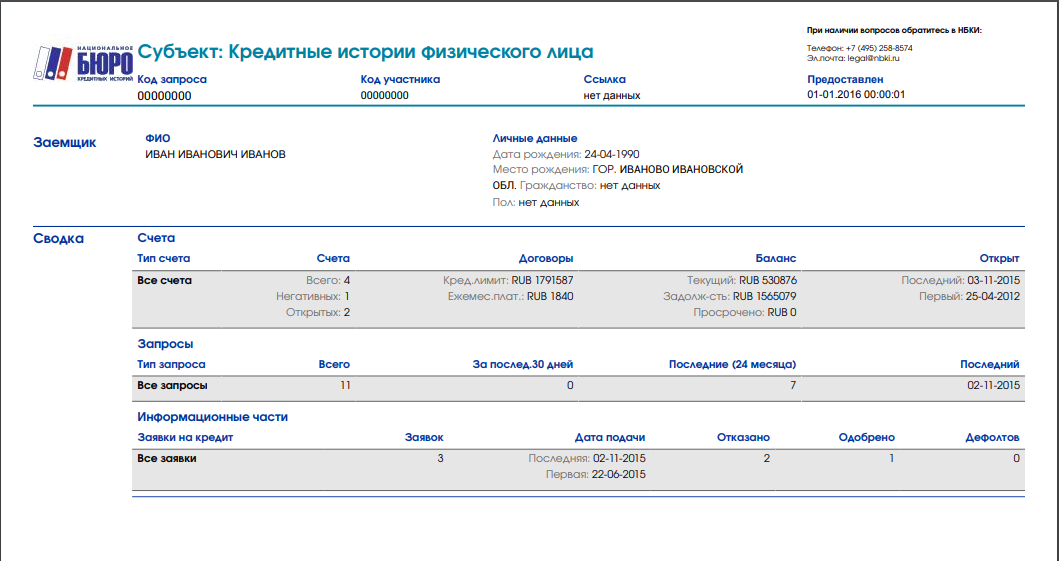Image resolution: width=1059 pixels, height=561 pixels.
Task: Click the phone number +7 (495) 258-8574
Action: (879, 49)
